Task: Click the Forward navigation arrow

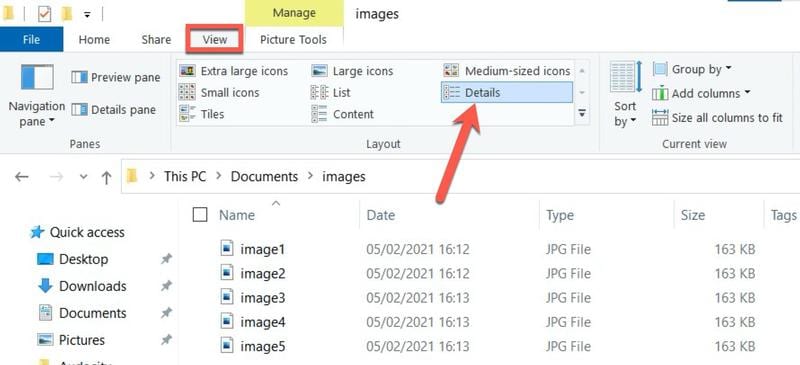Action: (x=56, y=177)
